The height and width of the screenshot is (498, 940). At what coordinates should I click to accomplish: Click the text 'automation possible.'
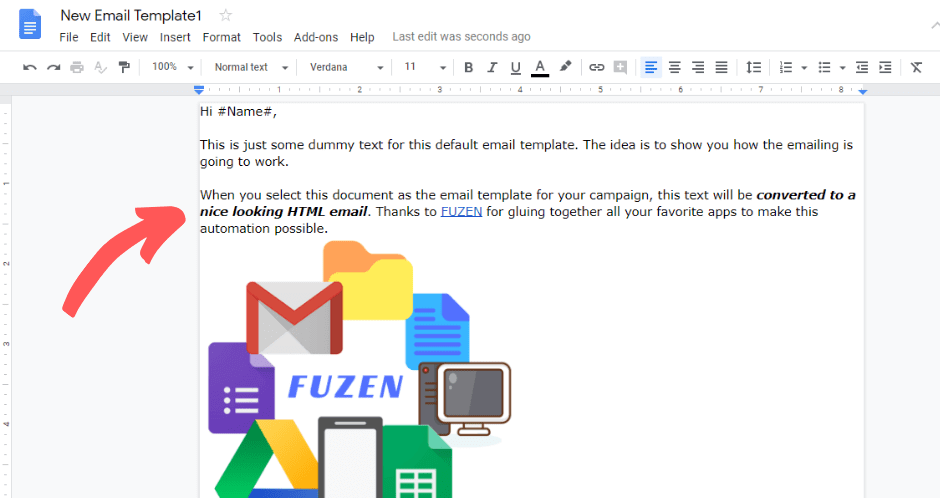(264, 228)
